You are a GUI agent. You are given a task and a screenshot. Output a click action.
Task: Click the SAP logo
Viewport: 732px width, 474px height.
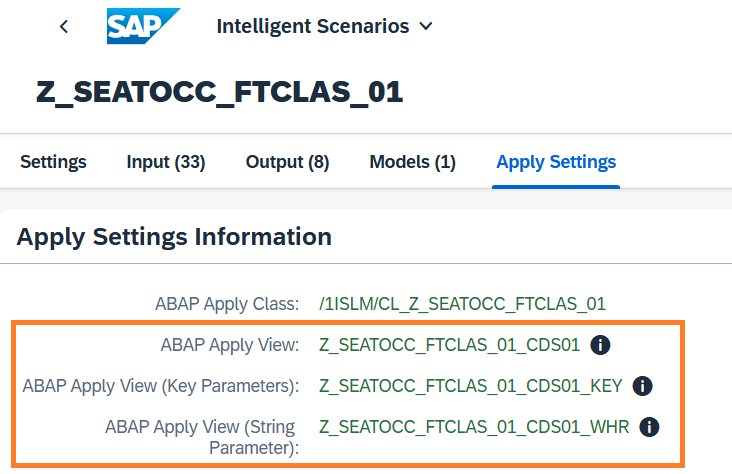[x=143, y=26]
